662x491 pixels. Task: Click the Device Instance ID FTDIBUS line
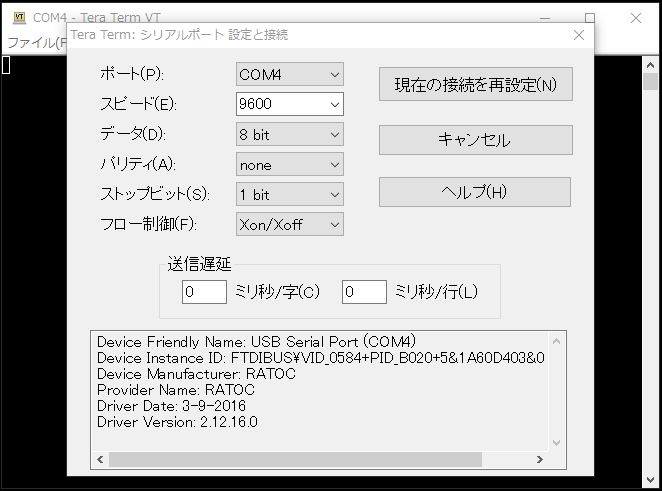point(320,358)
